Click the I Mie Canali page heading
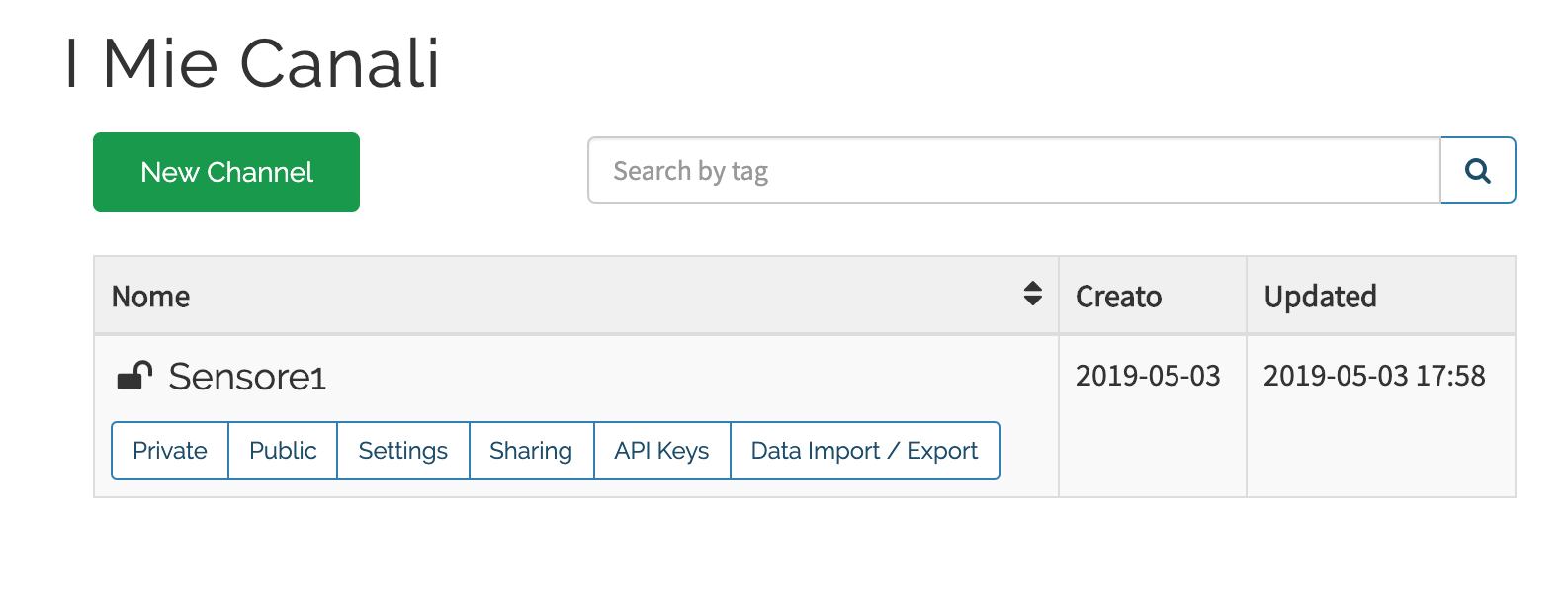This screenshot has height=605, width=1568. click(252, 63)
